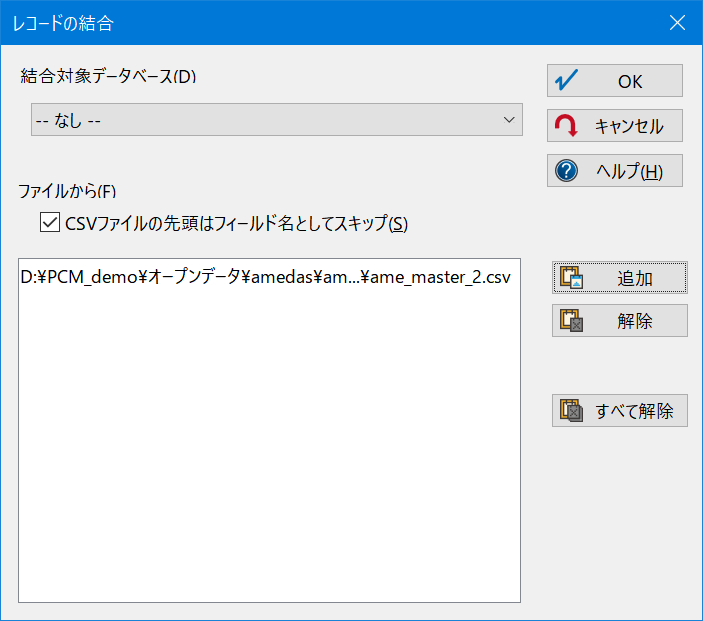703x621 pixels.
Task: Open help with ヘルプ(H) button
Action: 615,171
